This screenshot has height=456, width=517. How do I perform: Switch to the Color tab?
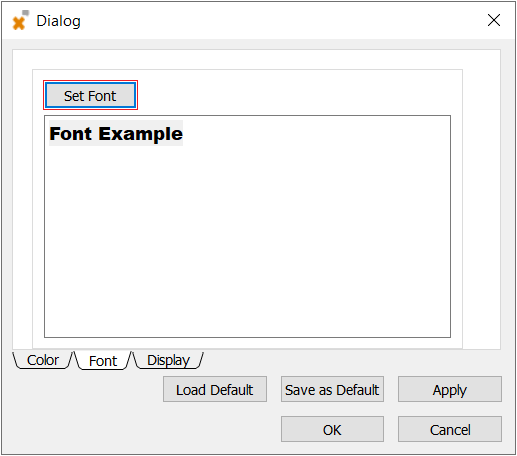[43, 360]
